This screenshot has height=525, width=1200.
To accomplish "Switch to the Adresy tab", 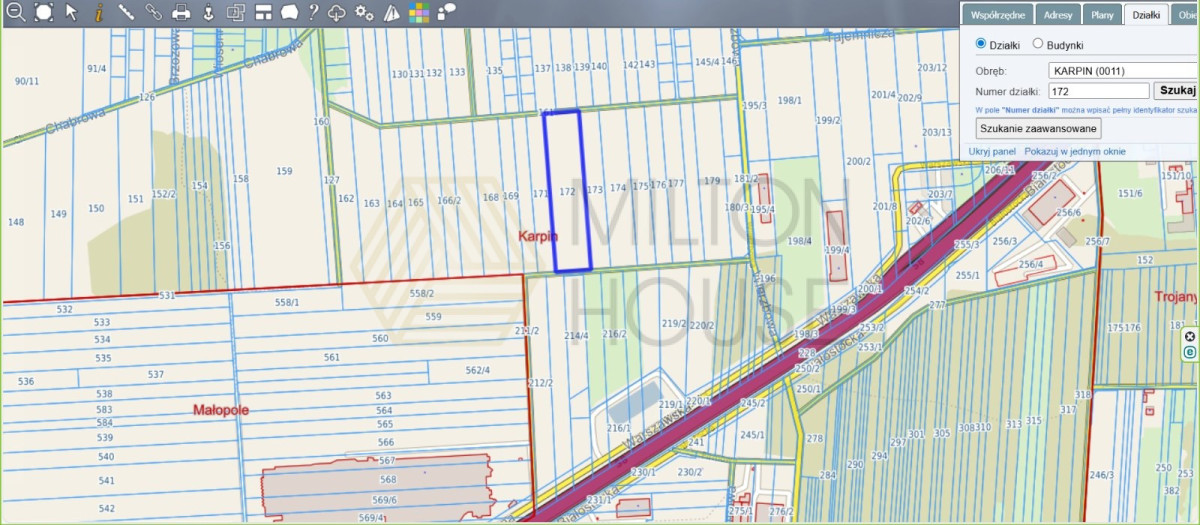I will click(x=1057, y=15).
